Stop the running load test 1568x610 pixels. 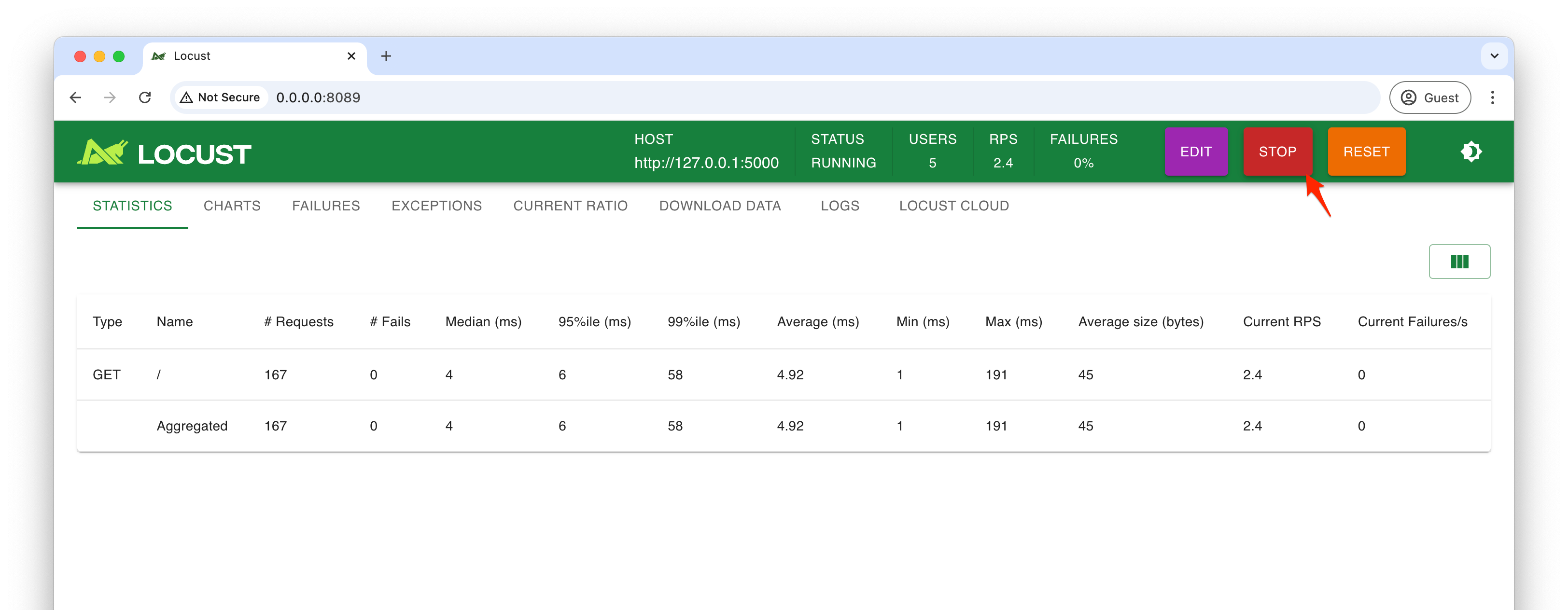(x=1277, y=152)
